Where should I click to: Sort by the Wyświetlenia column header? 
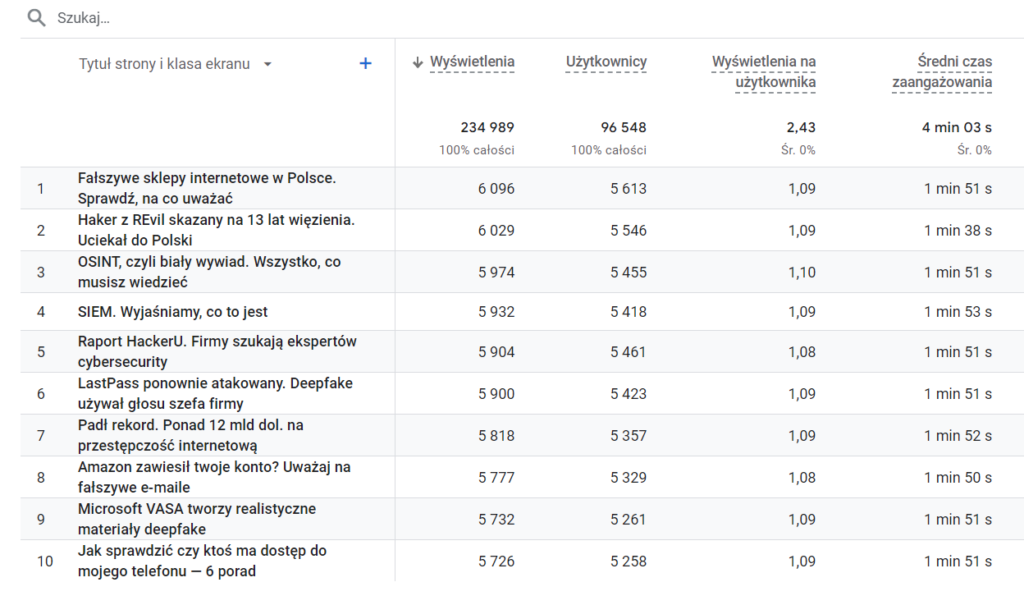pos(472,62)
